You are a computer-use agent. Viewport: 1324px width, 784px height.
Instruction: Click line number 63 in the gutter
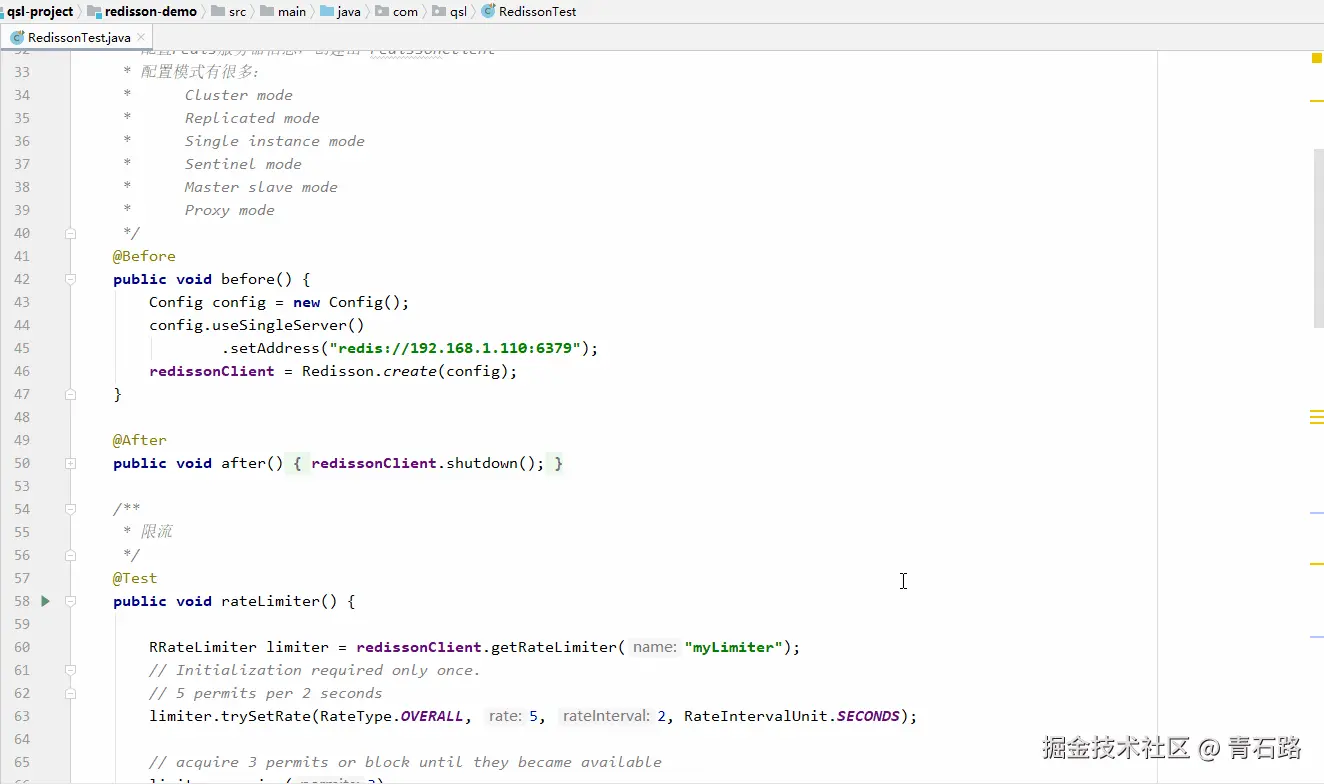point(22,716)
